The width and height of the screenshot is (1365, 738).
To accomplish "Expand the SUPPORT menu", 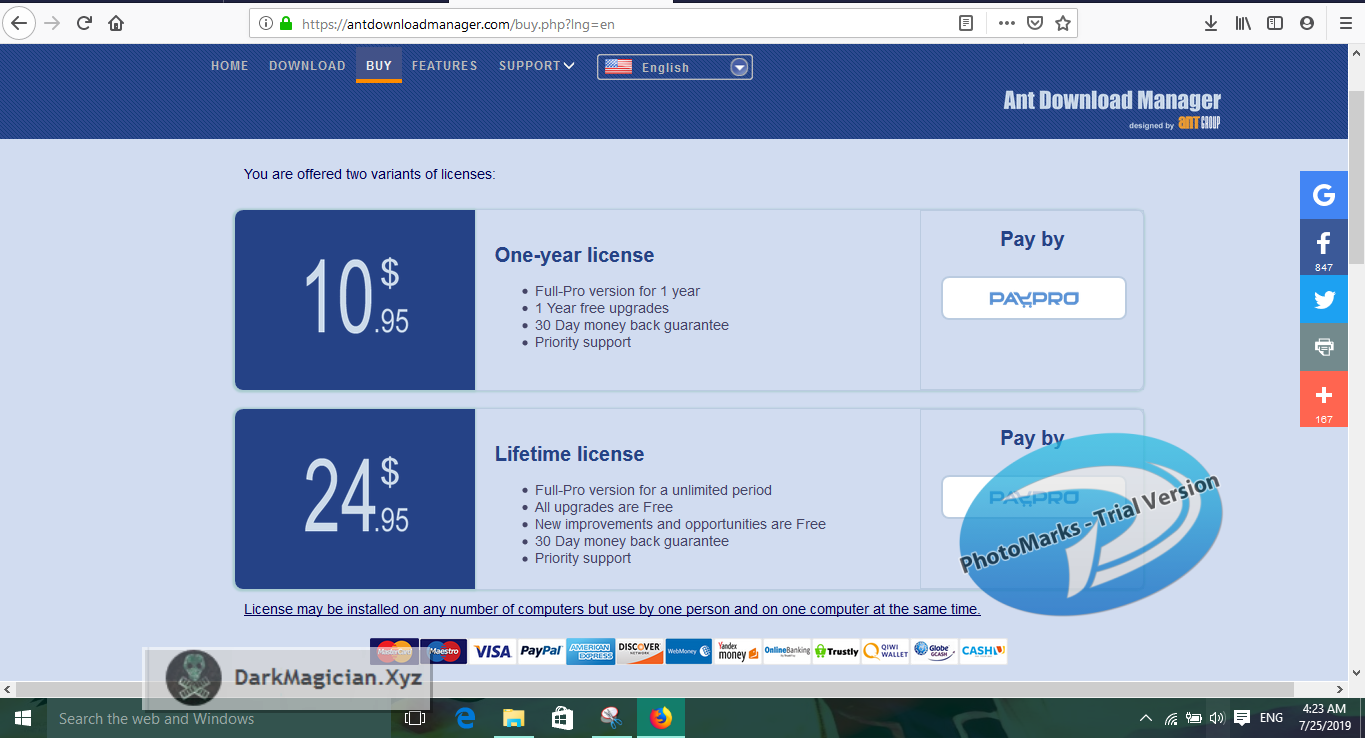I will (x=537, y=66).
